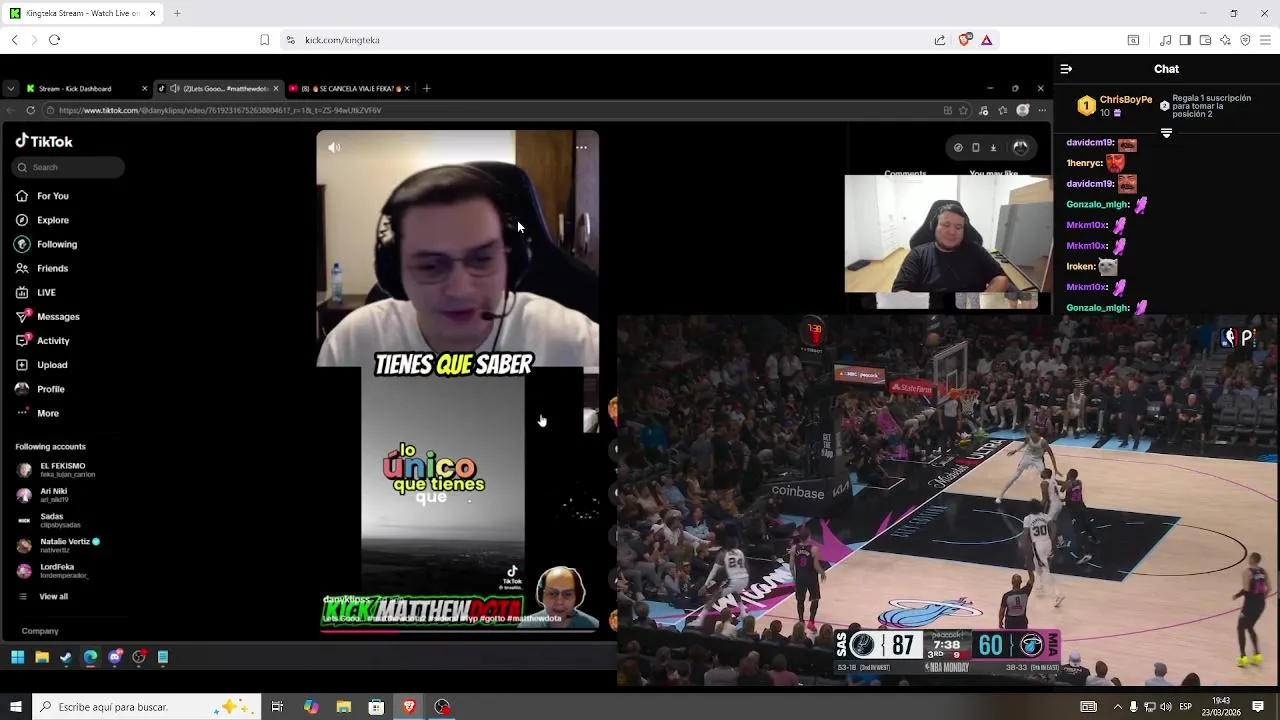Open Ari Niki following account
Viewport: 1280px width, 720px height.
(42, 495)
